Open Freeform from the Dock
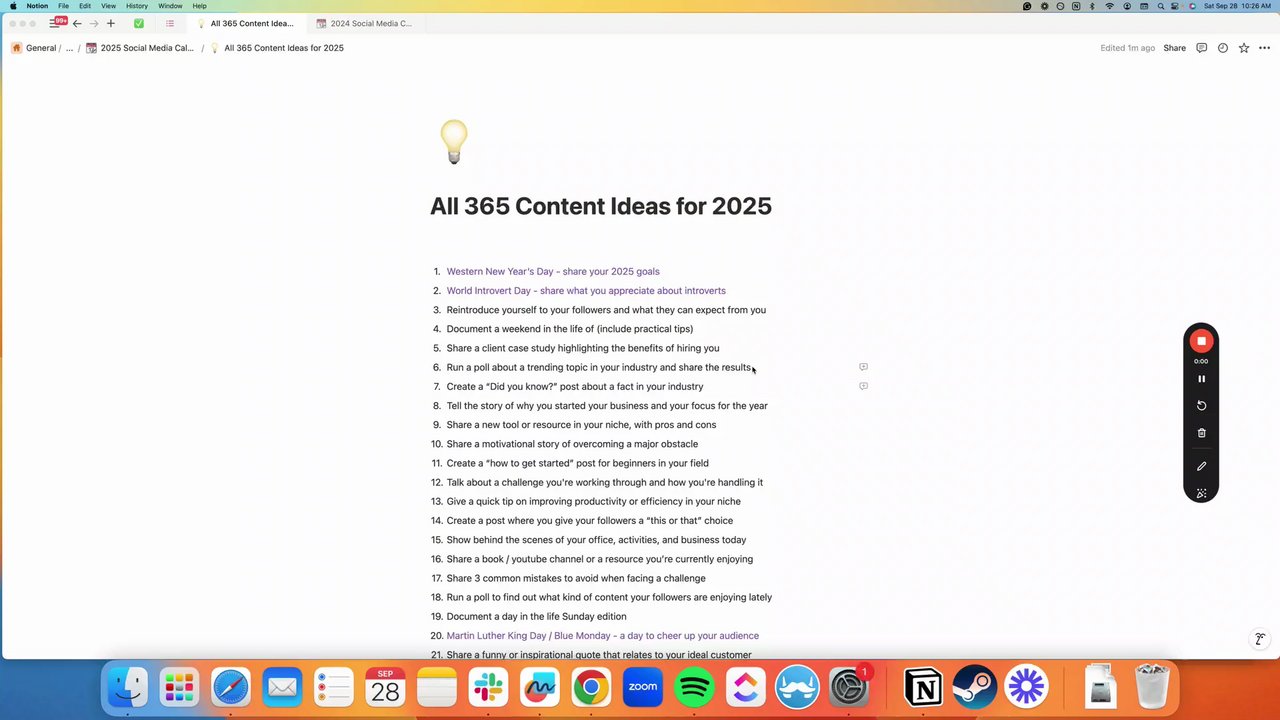1280x720 pixels. click(540, 687)
